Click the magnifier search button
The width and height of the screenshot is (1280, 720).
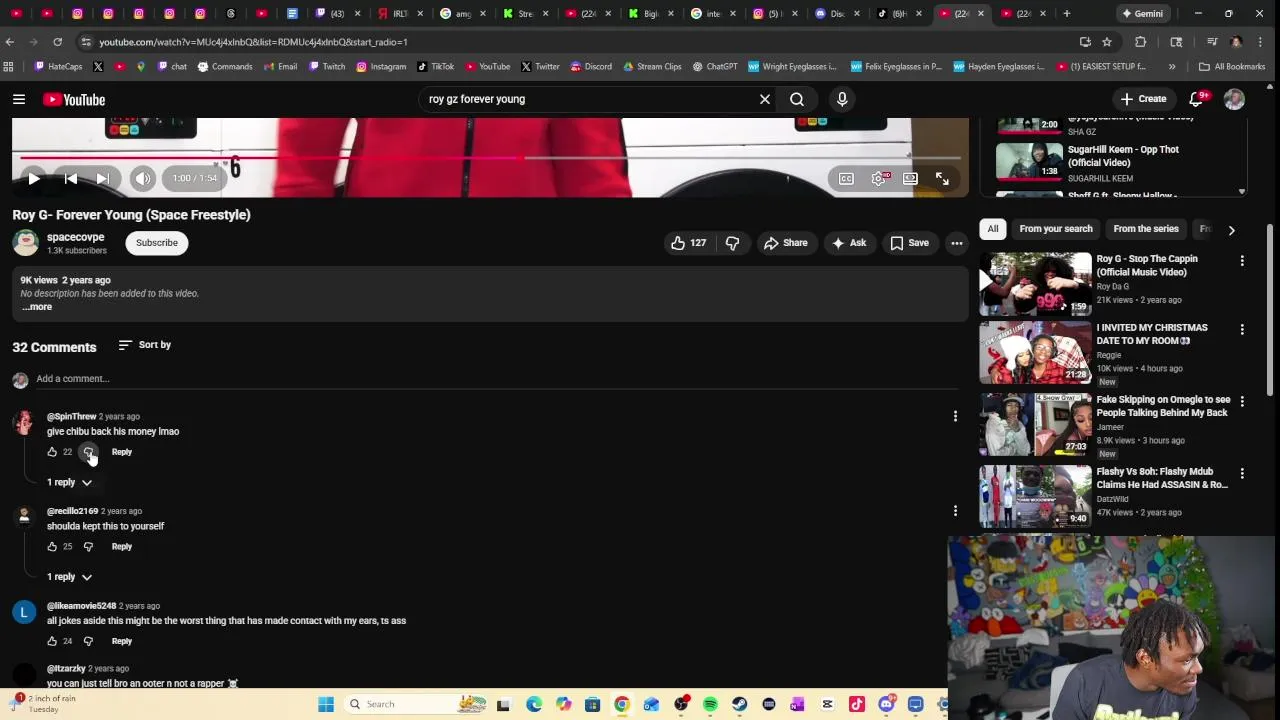click(797, 99)
